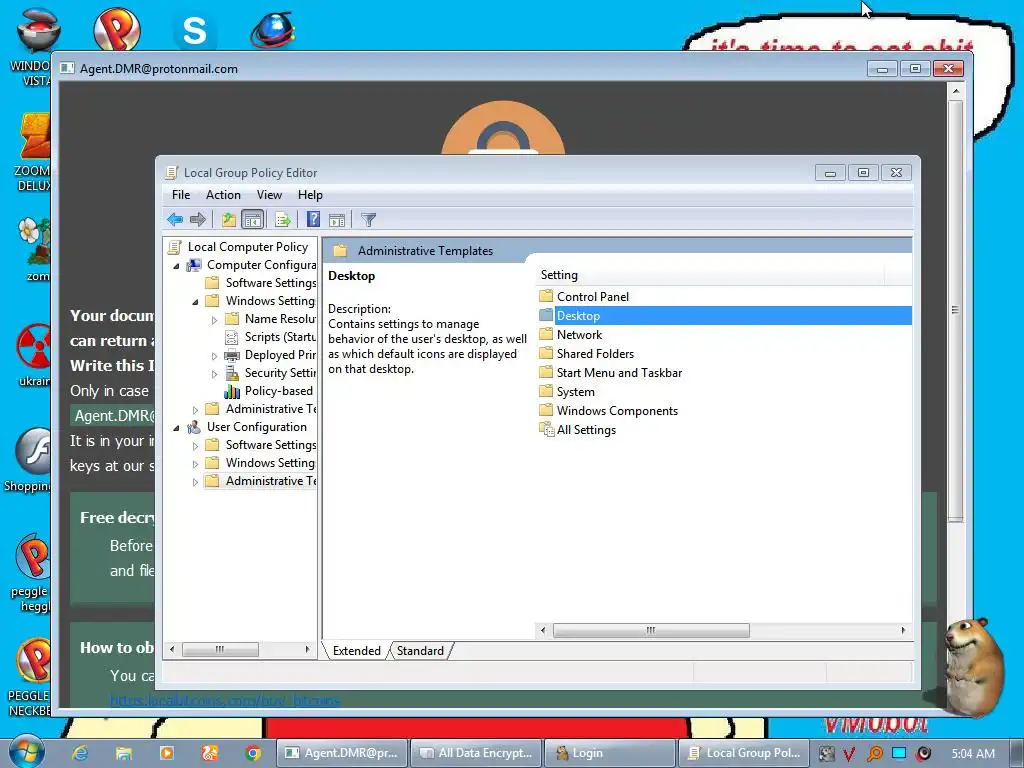The height and width of the screenshot is (768, 1024).
Task: Select Shared Folders in settings list
Action: click(595, 353)
